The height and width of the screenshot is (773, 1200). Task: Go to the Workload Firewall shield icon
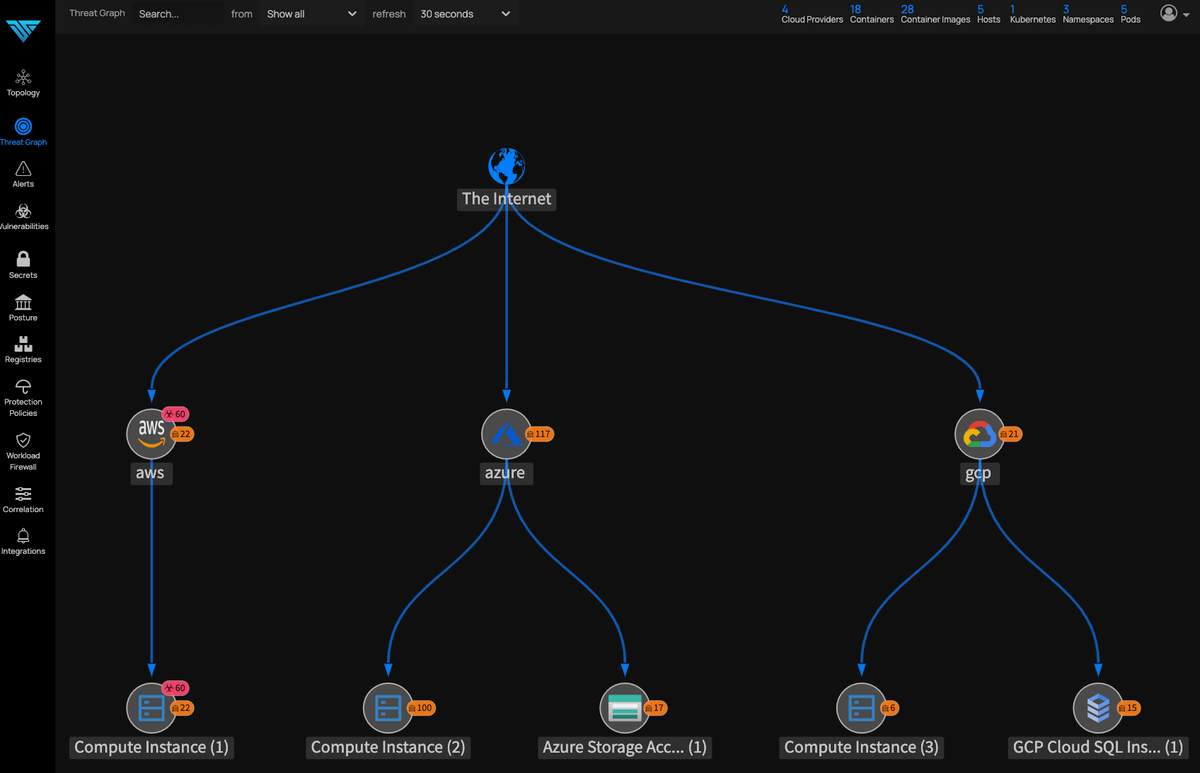pyautogui.click(x=23, y=440)
